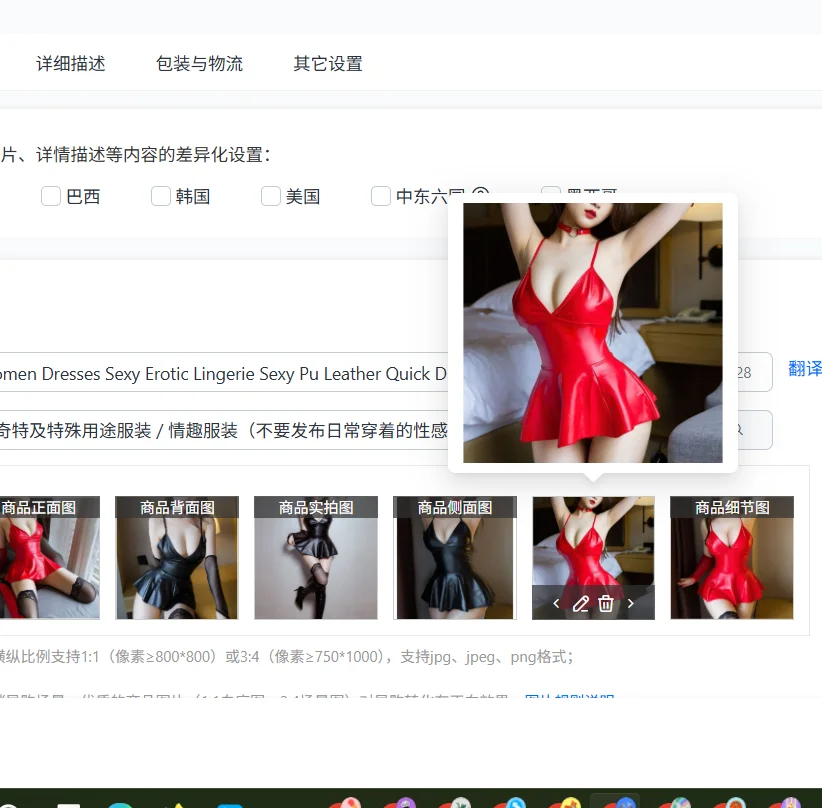
Task: Edit hovered image with pencil icon
Action: [580, 604]
